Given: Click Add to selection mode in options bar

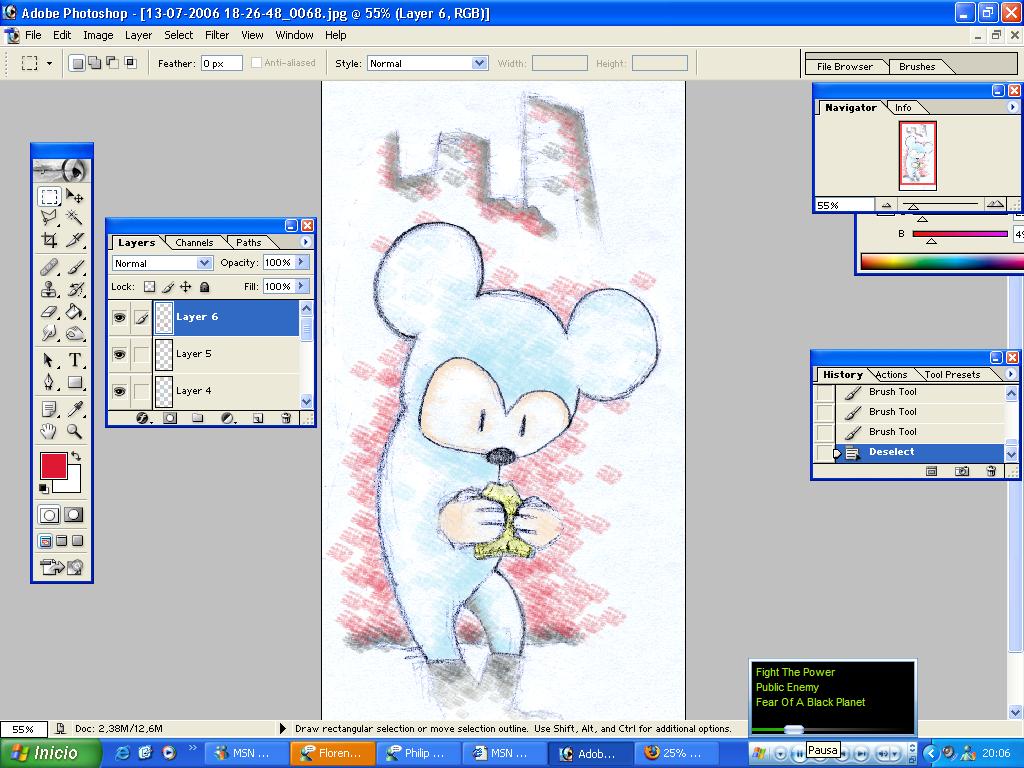Looking at the screenshot, I should click(x=95, y=63).
